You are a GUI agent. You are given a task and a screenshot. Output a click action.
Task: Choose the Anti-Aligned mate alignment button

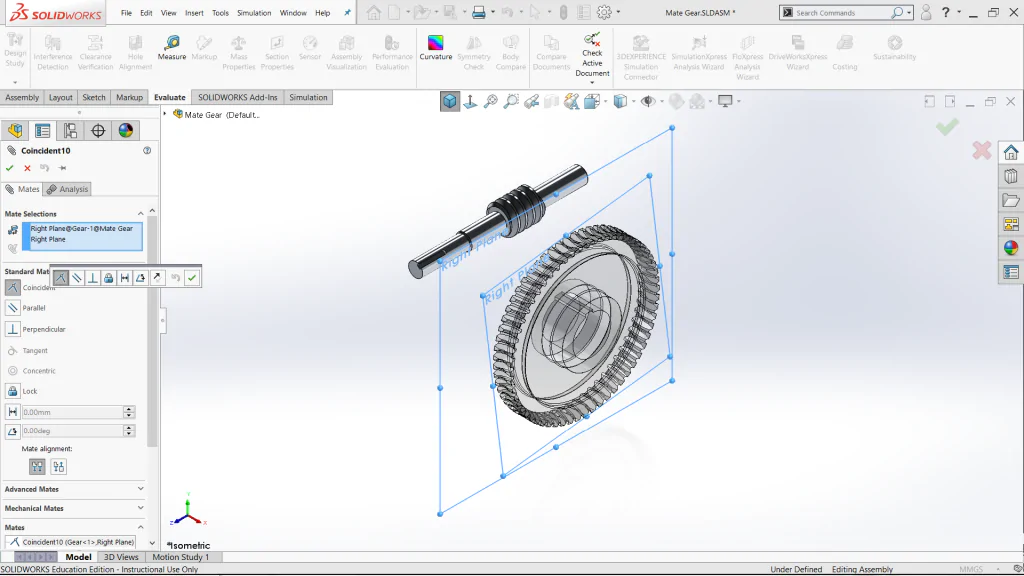[x=59, y=466]
